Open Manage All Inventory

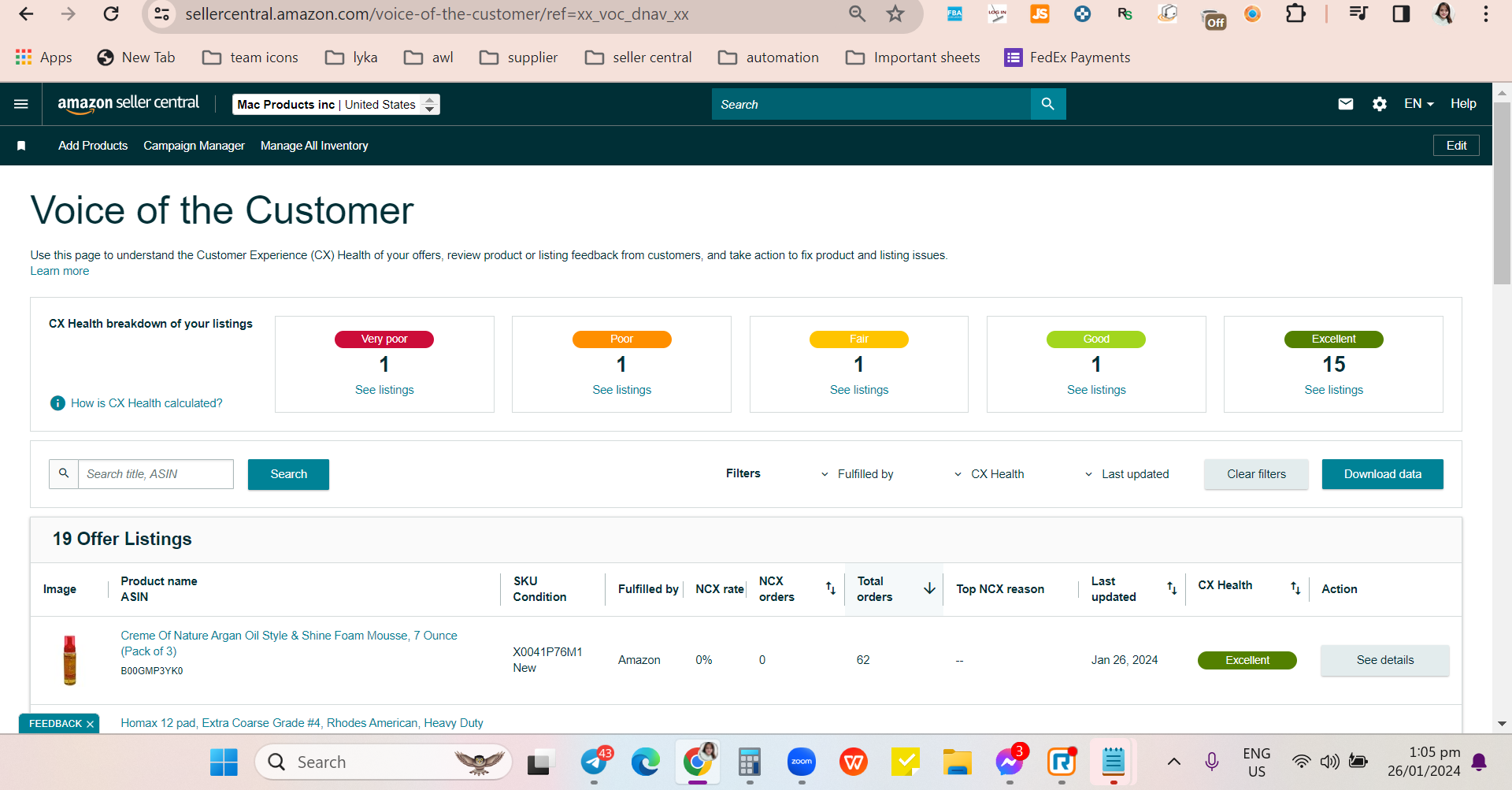314,146
